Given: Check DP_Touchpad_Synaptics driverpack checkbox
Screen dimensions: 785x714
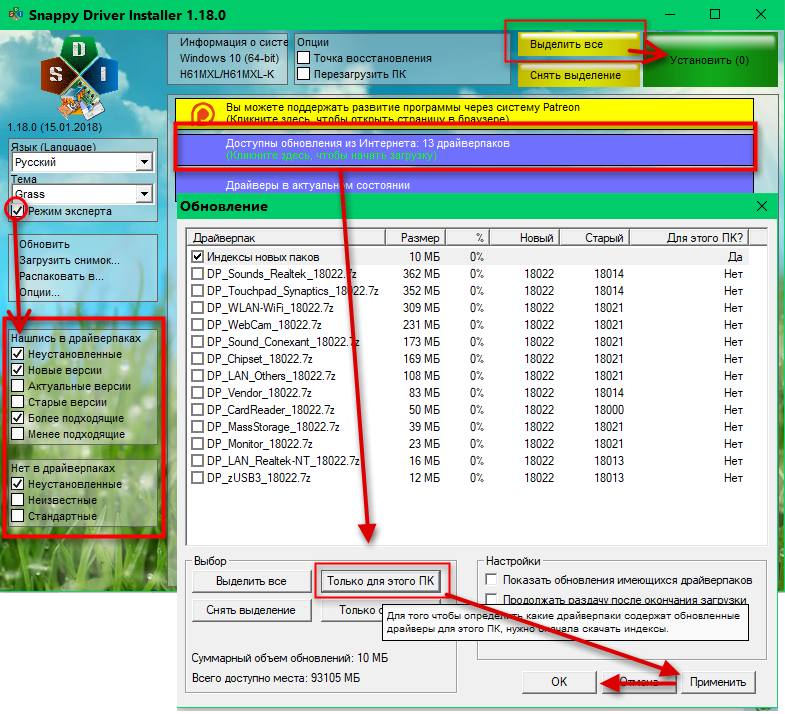Looking at the screenshot, I should tap(198, 291).
